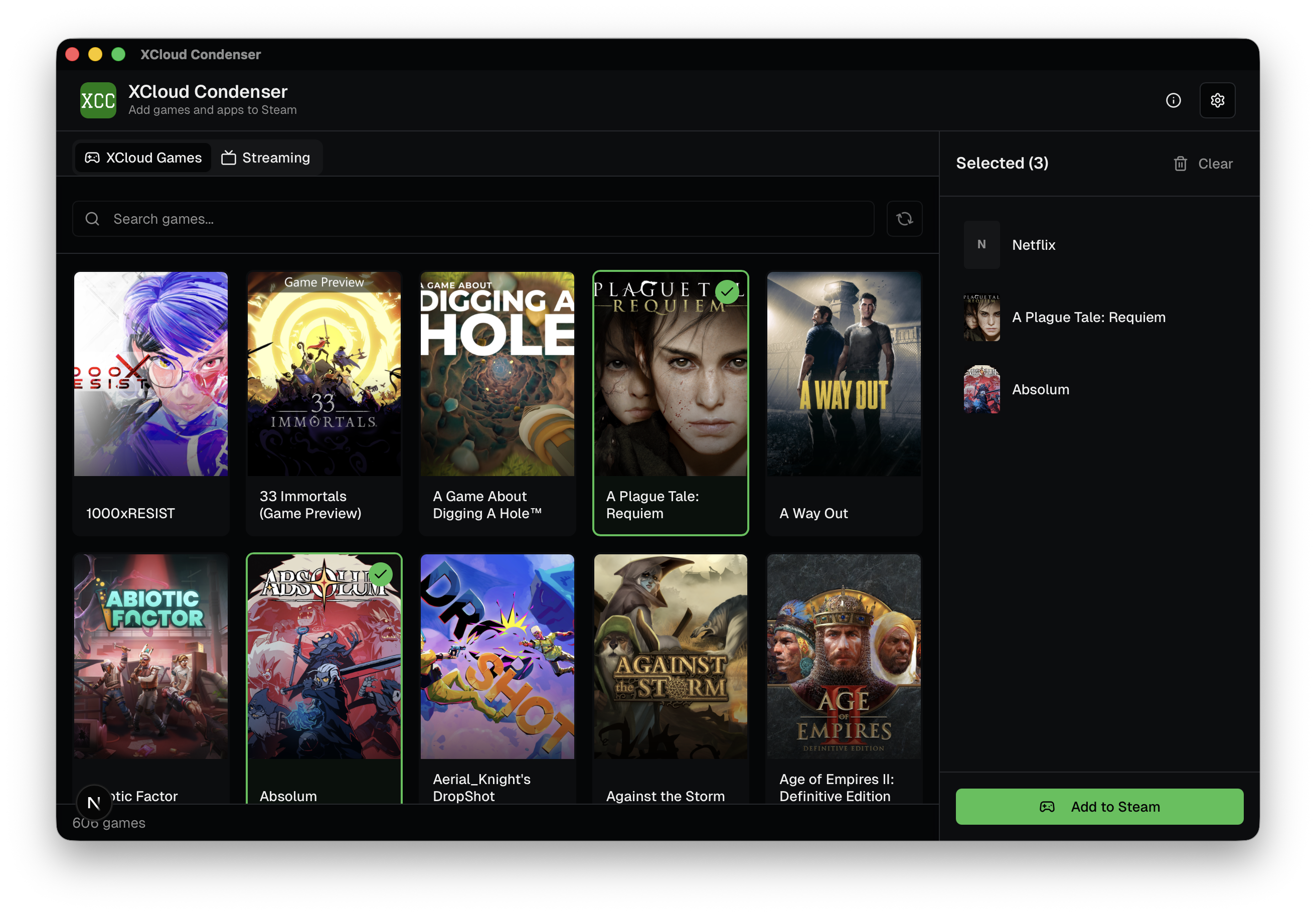
Task: Clear all selected items
Action: click(x=1203, y=164)
